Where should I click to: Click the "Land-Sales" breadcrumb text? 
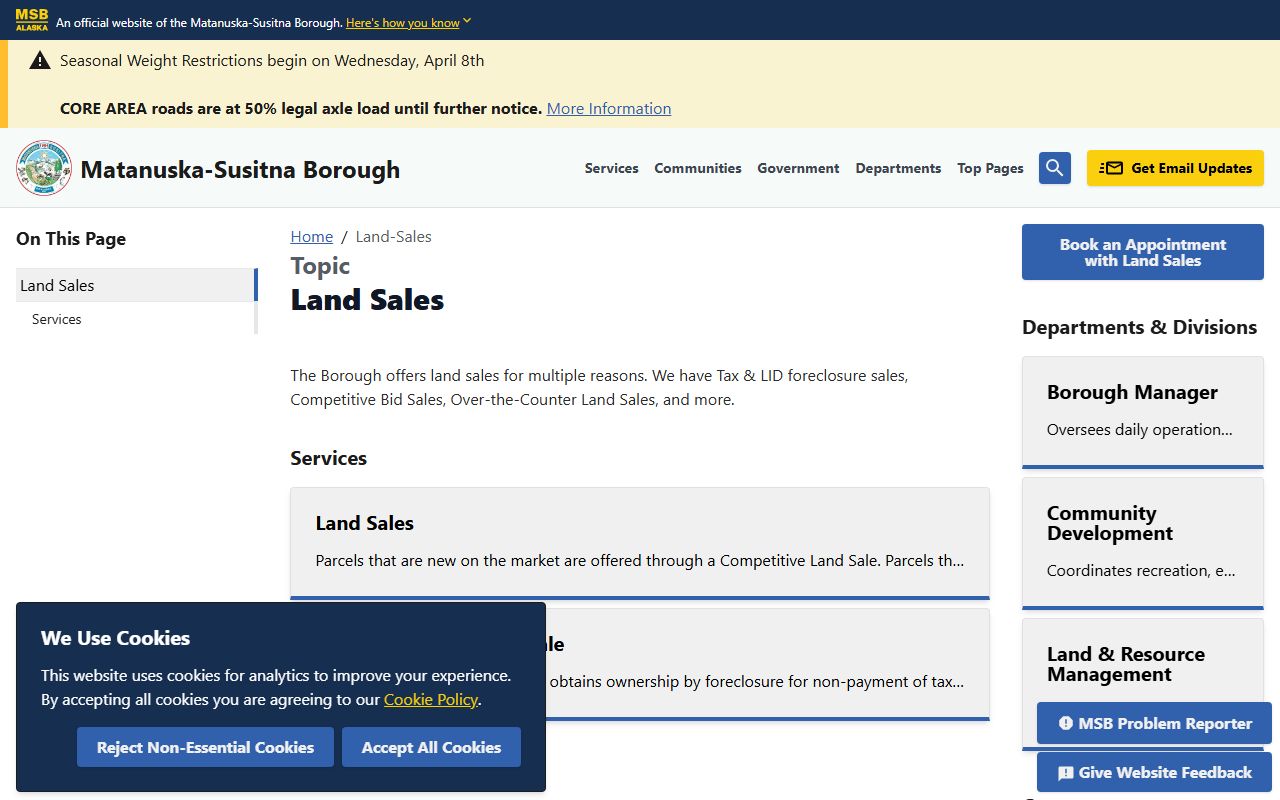pos(394,236)
